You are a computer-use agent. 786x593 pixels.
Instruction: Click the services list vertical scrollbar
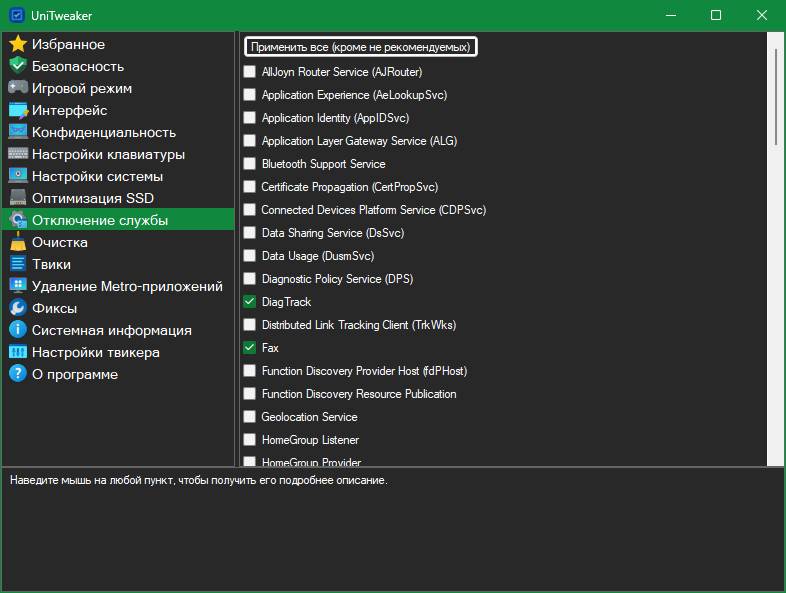click(776, 100)
